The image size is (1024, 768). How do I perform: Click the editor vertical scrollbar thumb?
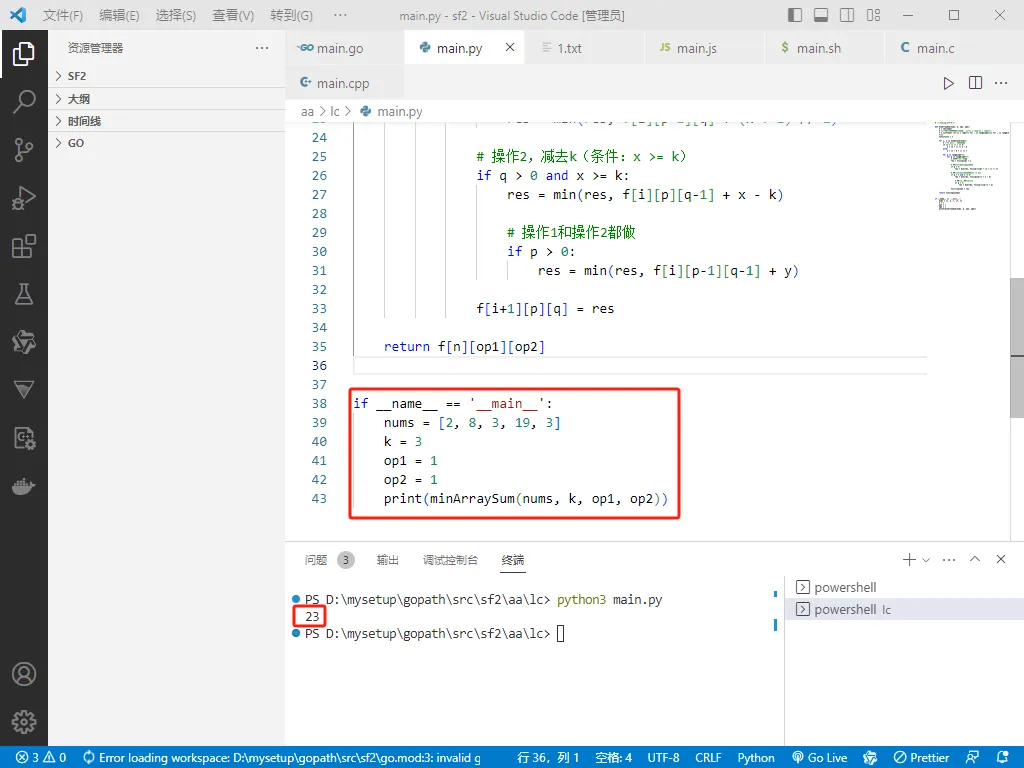point(1017,347)
